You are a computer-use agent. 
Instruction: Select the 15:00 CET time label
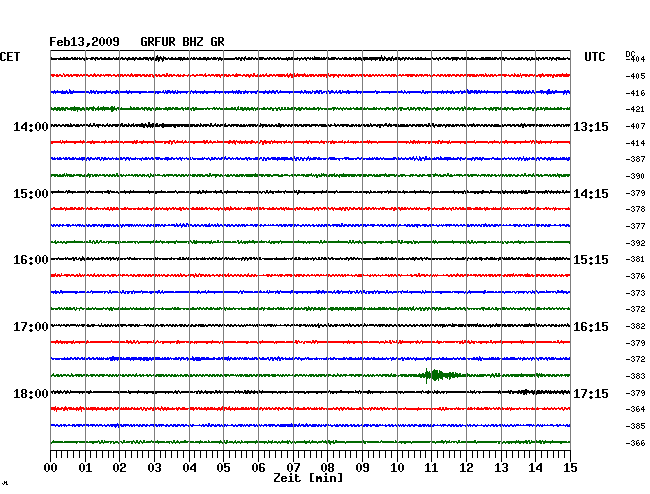[31, 194]
